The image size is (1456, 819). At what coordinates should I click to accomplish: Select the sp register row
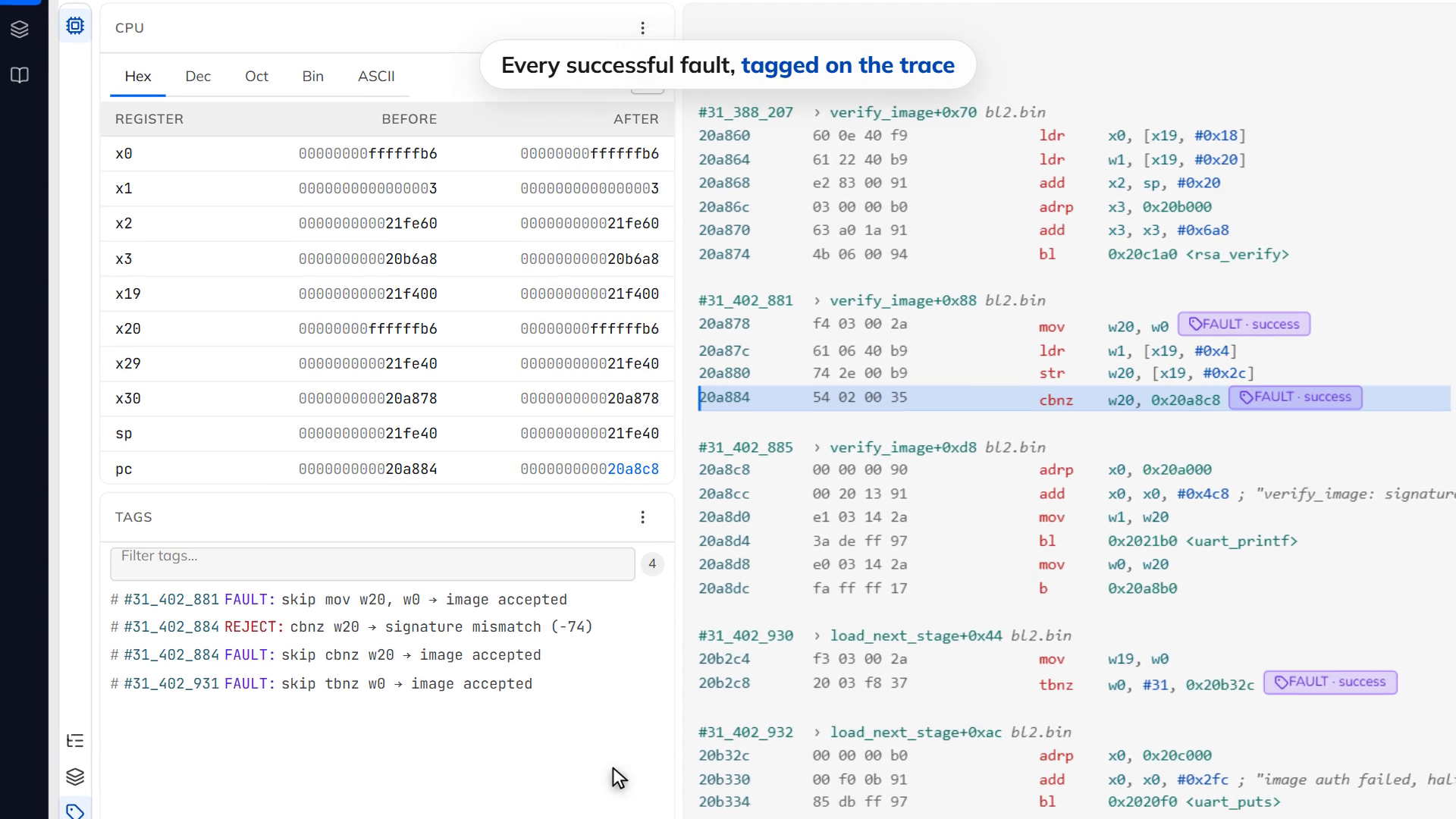click(387, 434)
